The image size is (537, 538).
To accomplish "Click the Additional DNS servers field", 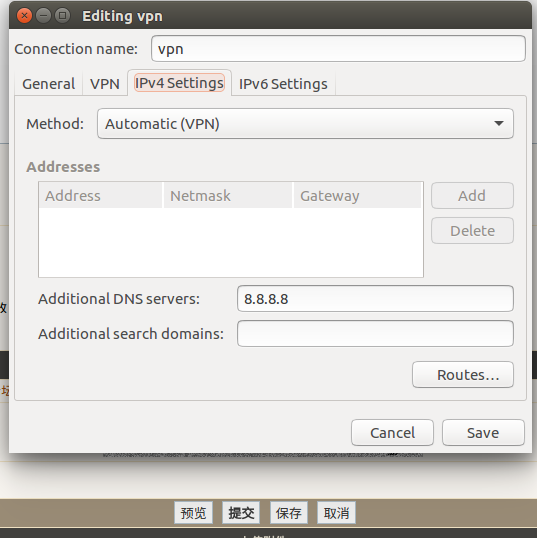I will [375, 299].
